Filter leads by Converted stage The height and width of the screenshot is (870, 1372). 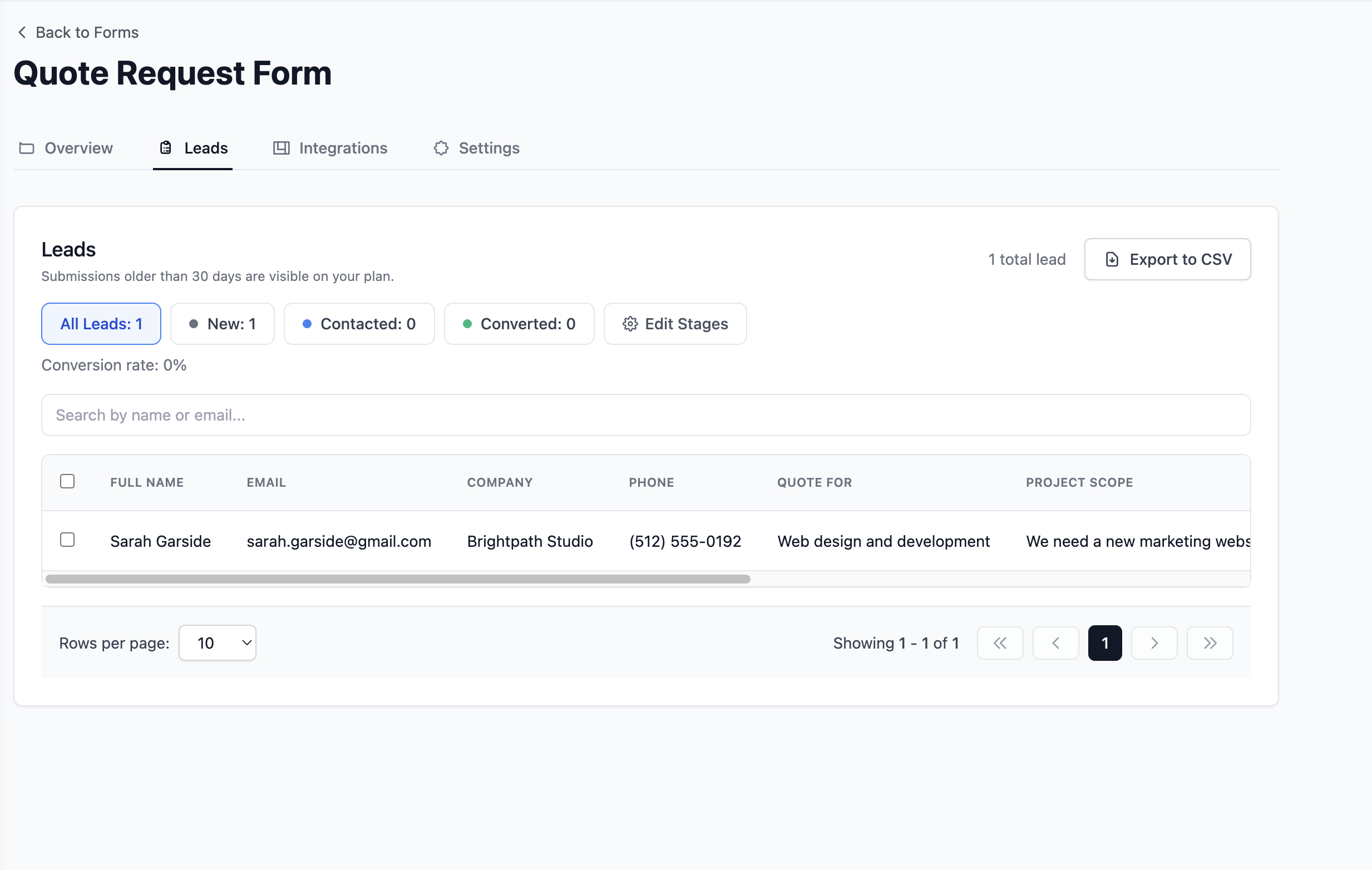click(519, 324)
